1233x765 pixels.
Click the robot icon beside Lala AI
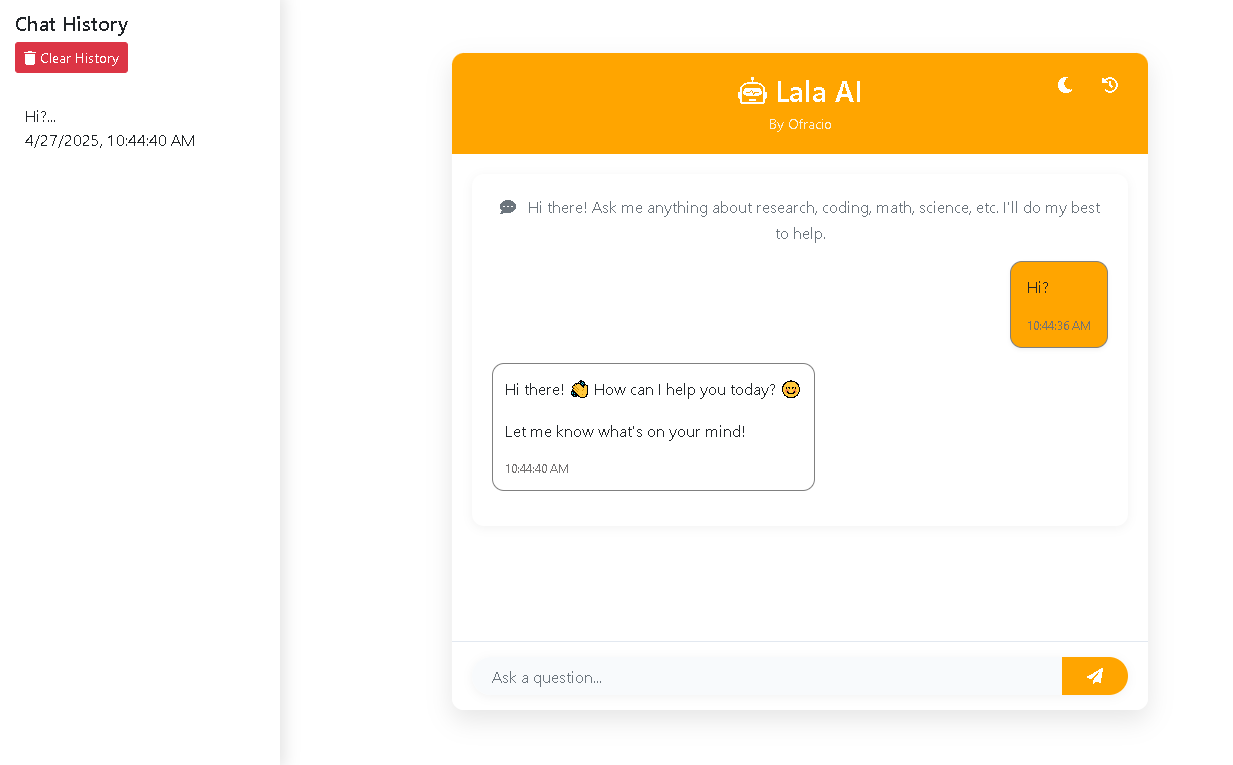(752, 92)
